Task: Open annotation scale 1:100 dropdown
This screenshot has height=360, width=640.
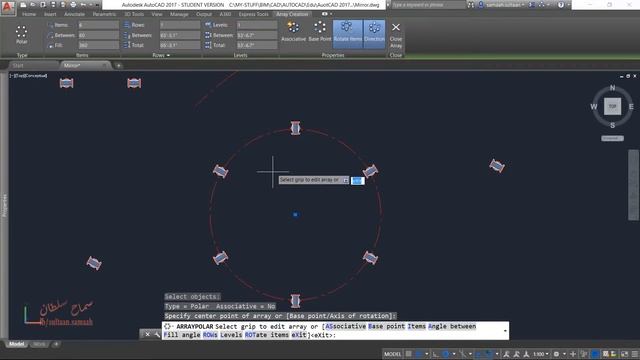Action: point(540,354)
